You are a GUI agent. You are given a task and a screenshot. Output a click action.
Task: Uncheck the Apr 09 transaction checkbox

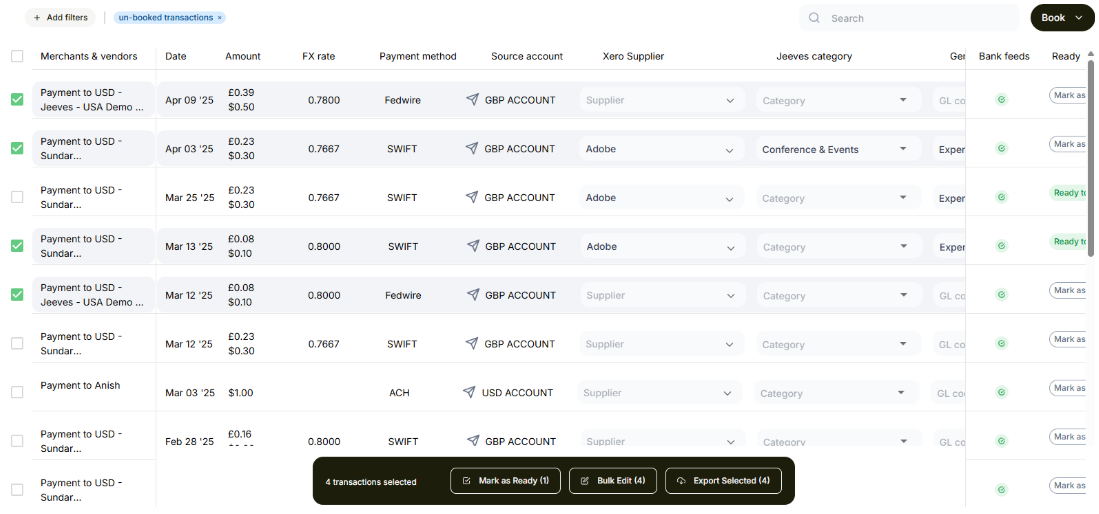pyautogui.click(x=17, y=100)
